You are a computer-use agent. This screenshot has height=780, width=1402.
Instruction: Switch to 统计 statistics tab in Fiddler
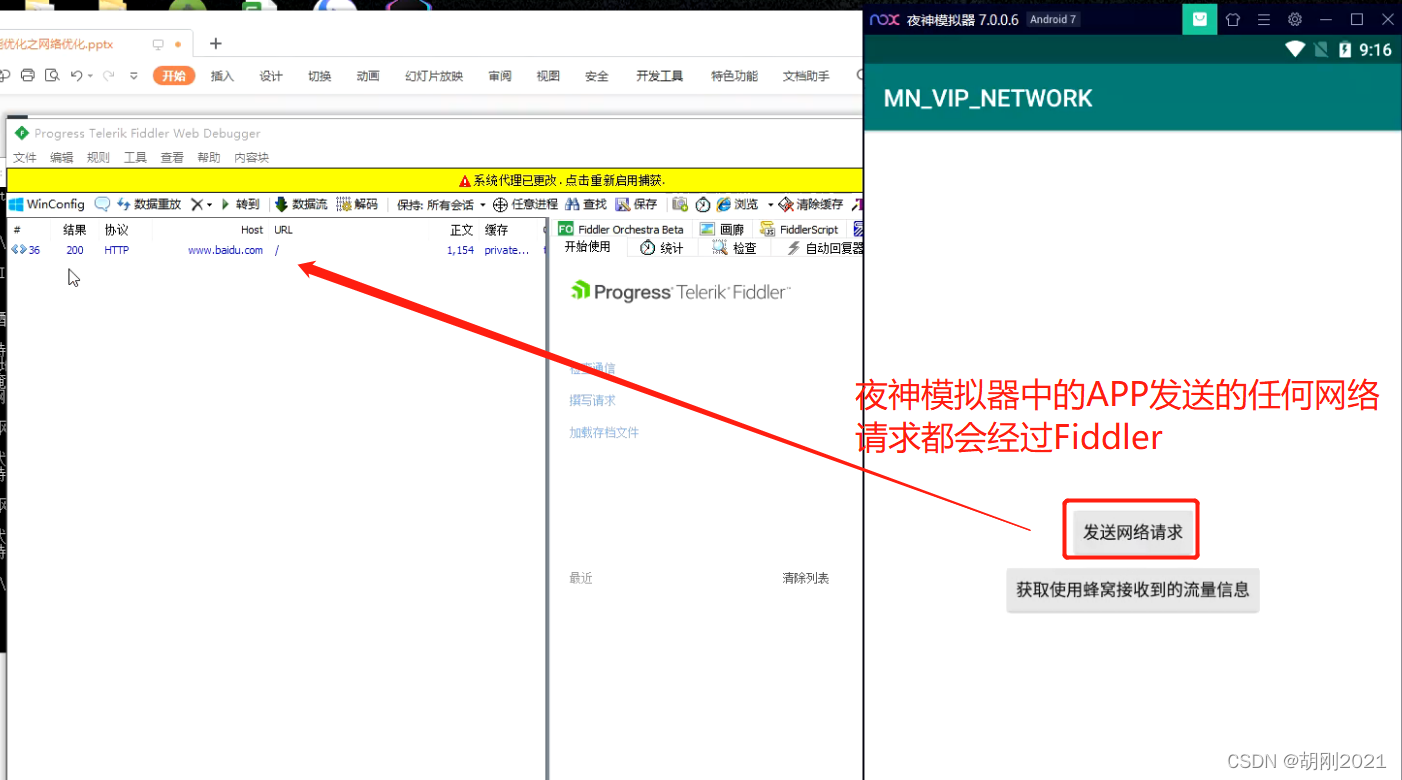(662, 248)
